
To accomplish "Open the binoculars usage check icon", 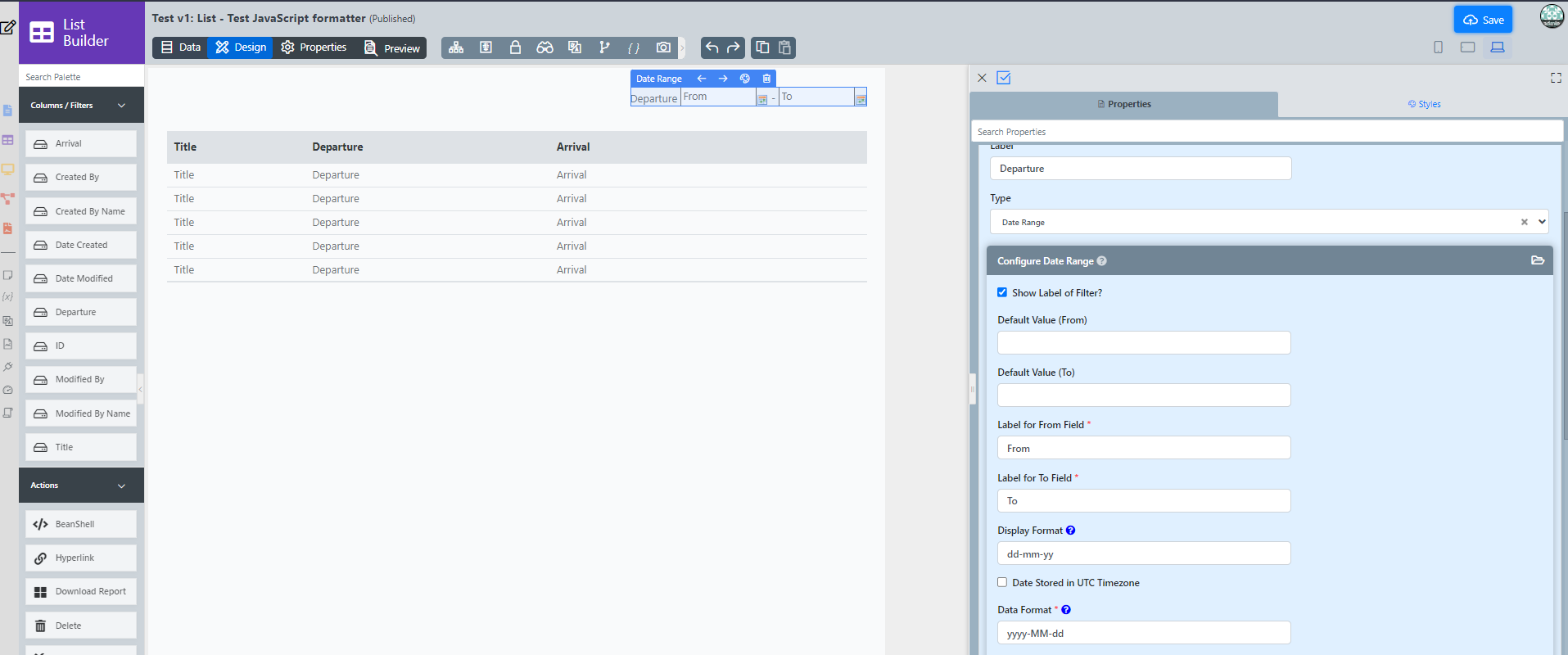I will click(x=545, y=47).
